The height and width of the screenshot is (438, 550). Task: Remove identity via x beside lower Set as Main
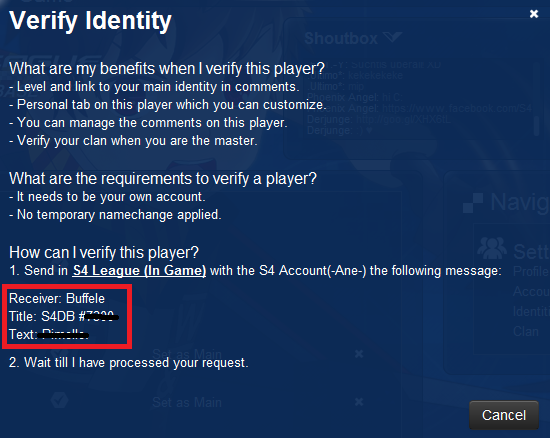(x=359, y=402)
